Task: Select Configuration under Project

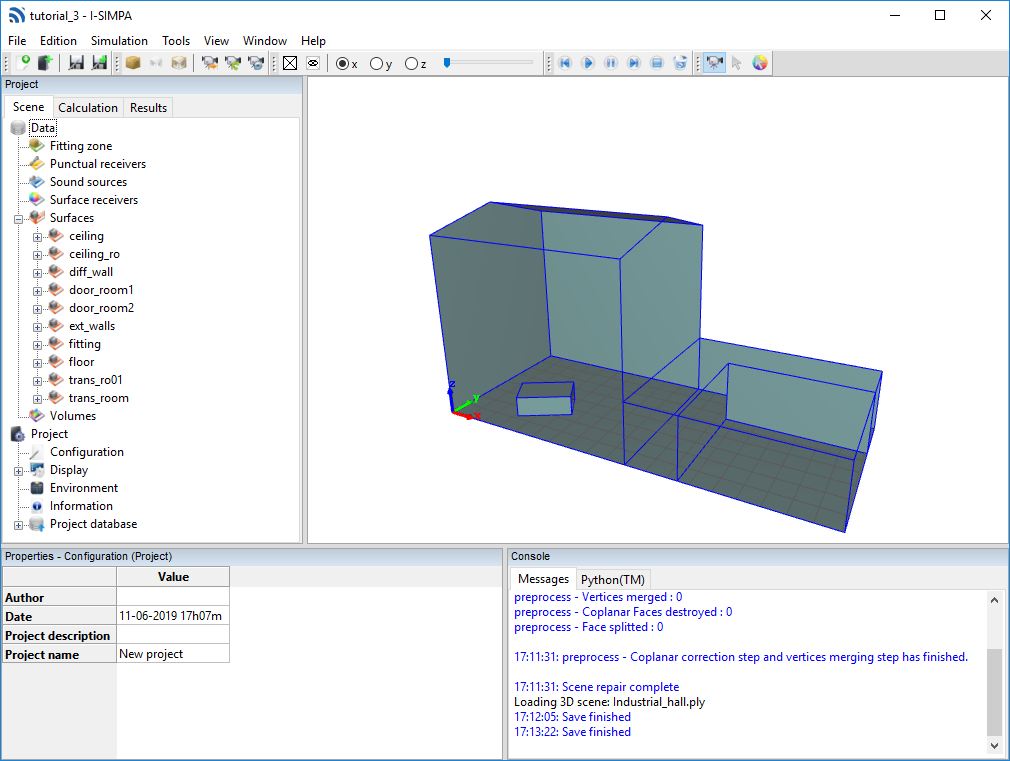Action: click(x=87, y=452)
